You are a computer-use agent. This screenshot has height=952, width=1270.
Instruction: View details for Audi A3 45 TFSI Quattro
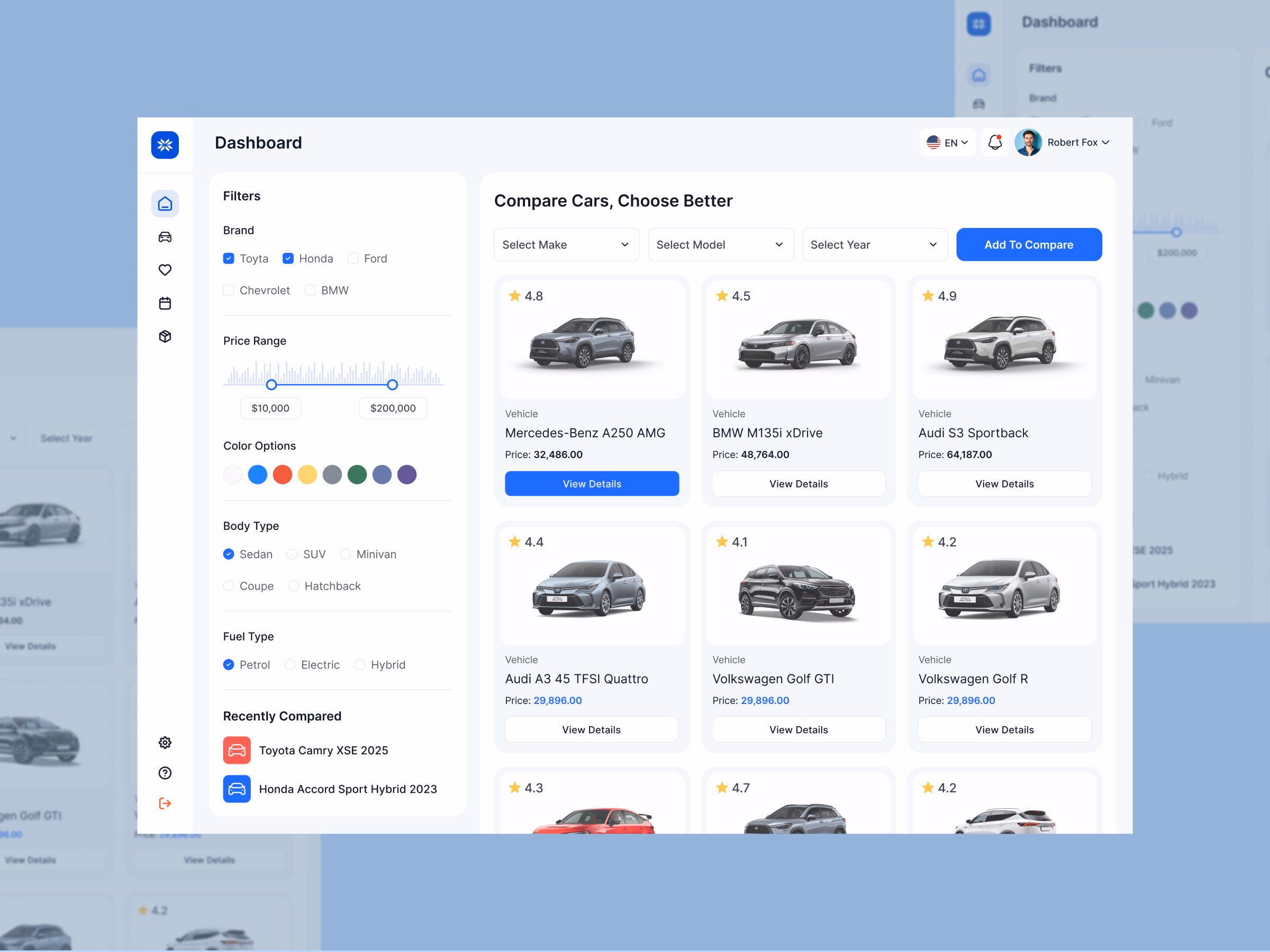(592, 729)
